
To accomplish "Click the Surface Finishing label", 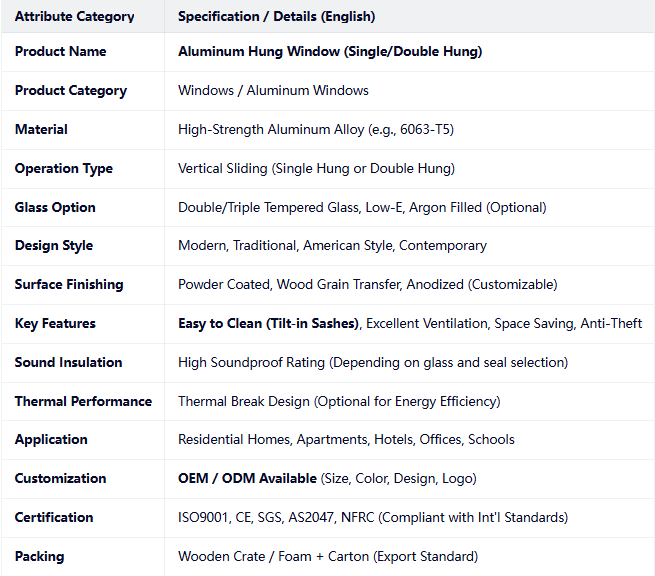I will click(x=69, y=284).
